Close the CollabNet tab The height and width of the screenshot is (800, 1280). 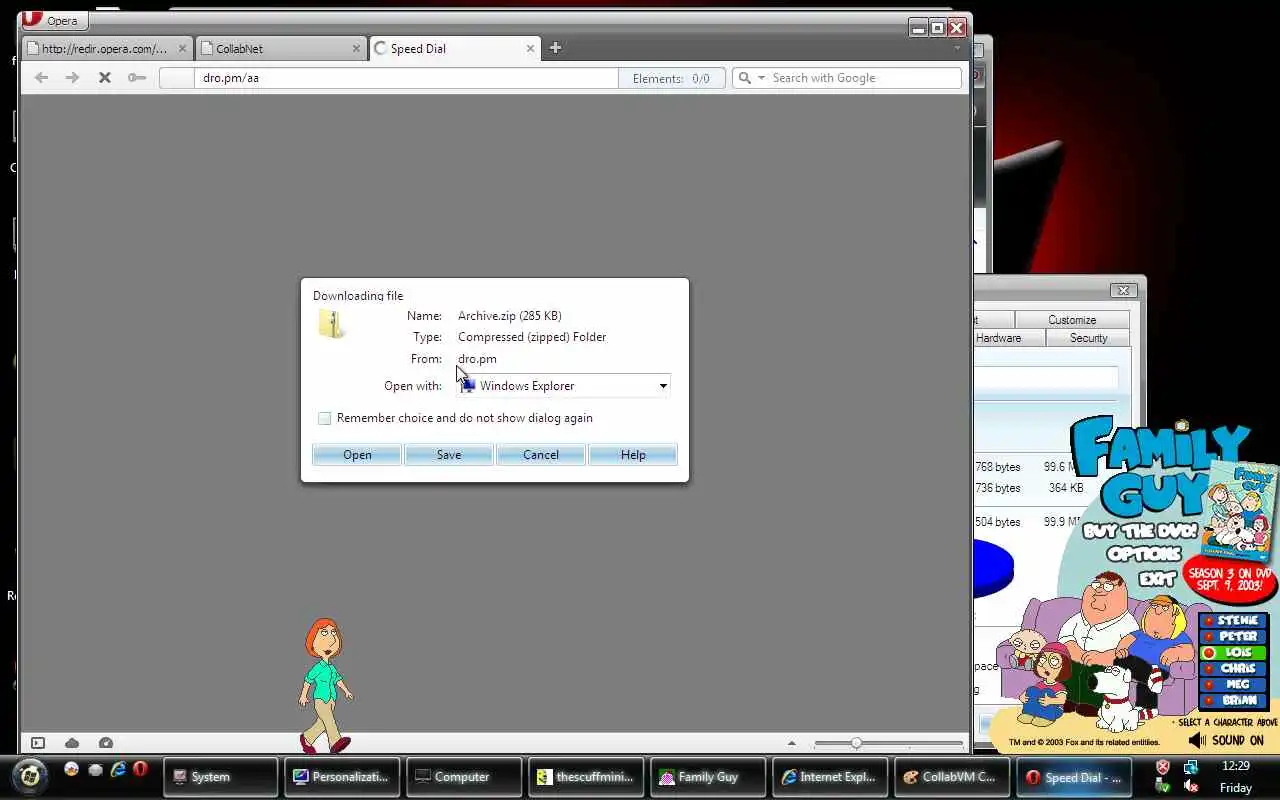pyautogui.click(x=356, y=48)
